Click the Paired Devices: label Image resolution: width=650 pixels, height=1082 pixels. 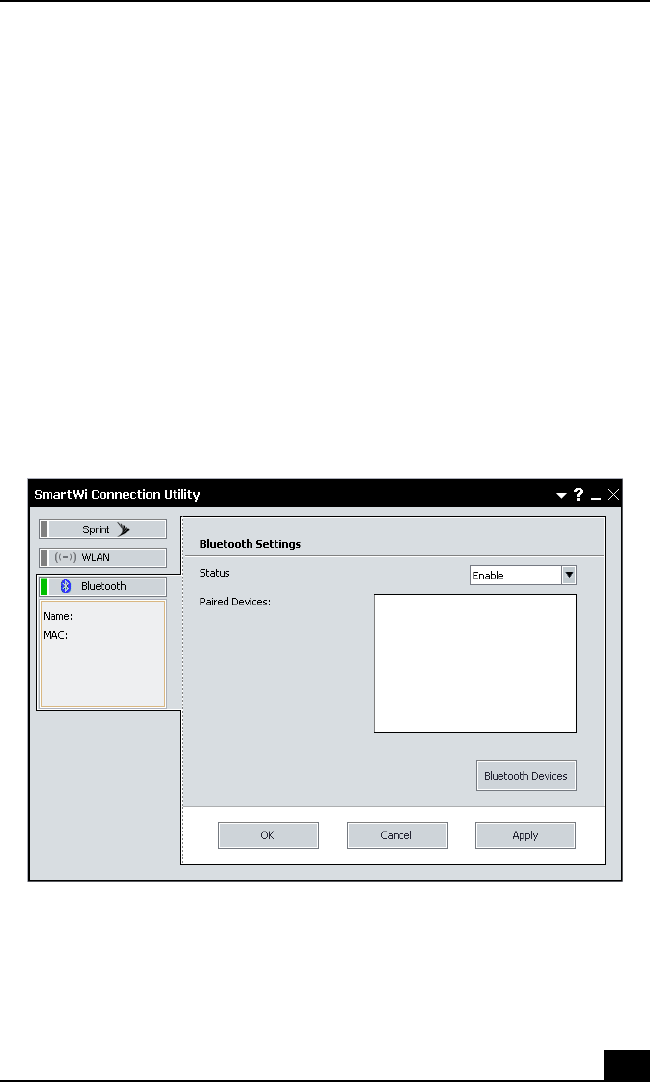pos(235,602)
